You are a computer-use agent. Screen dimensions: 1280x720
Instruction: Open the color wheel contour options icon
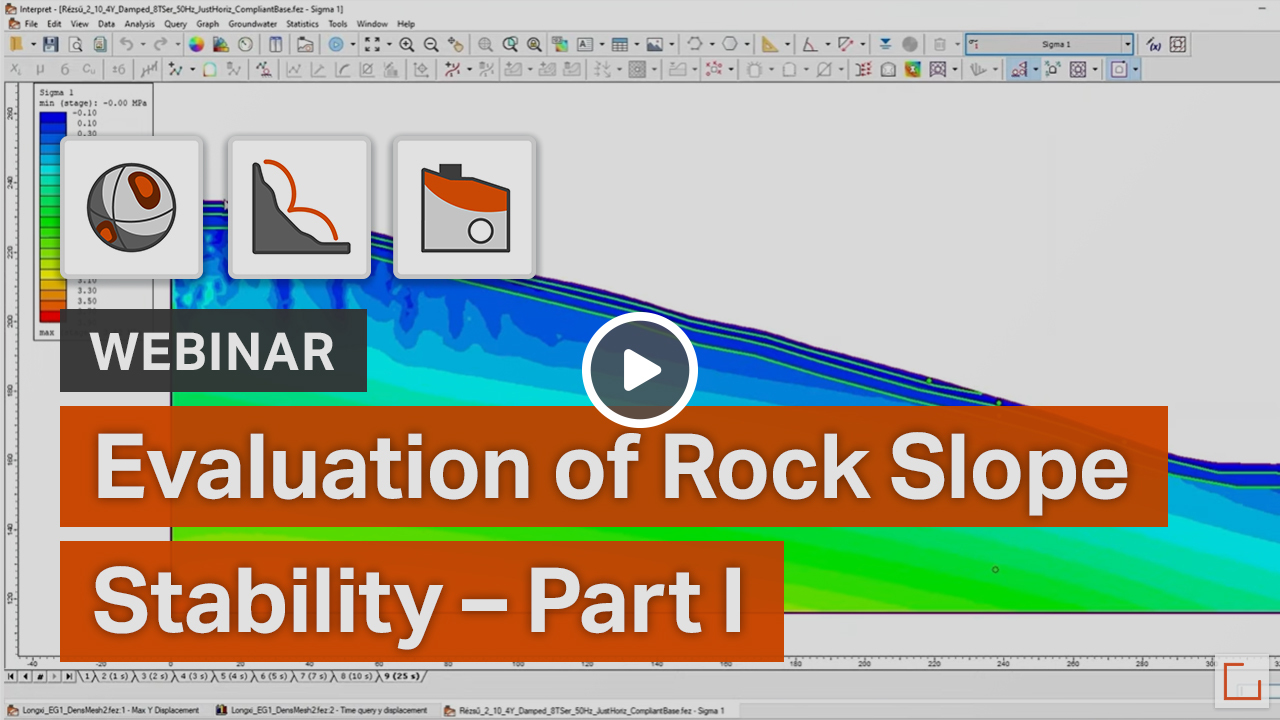196,44
